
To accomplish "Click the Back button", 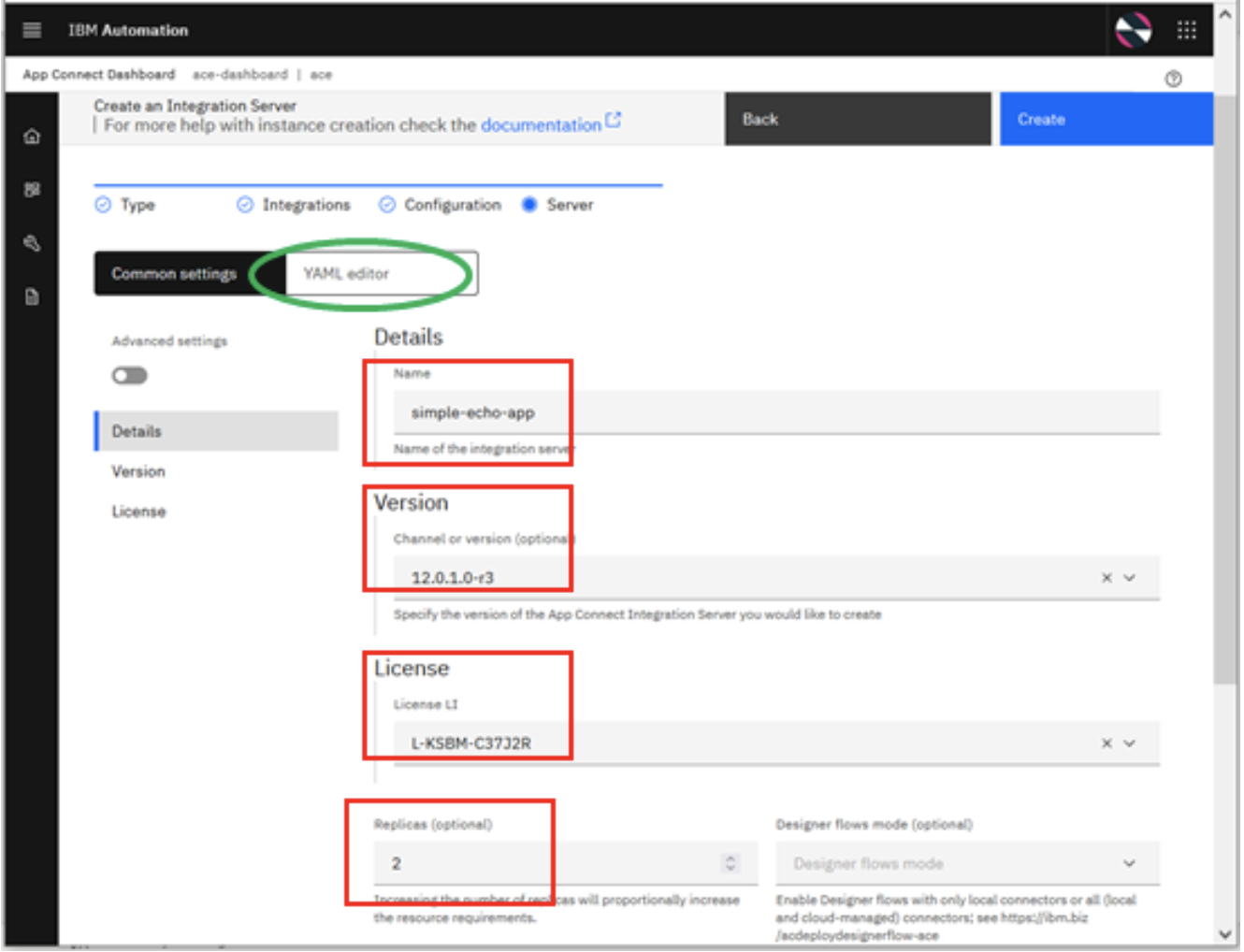I will (x=858, y=119).
